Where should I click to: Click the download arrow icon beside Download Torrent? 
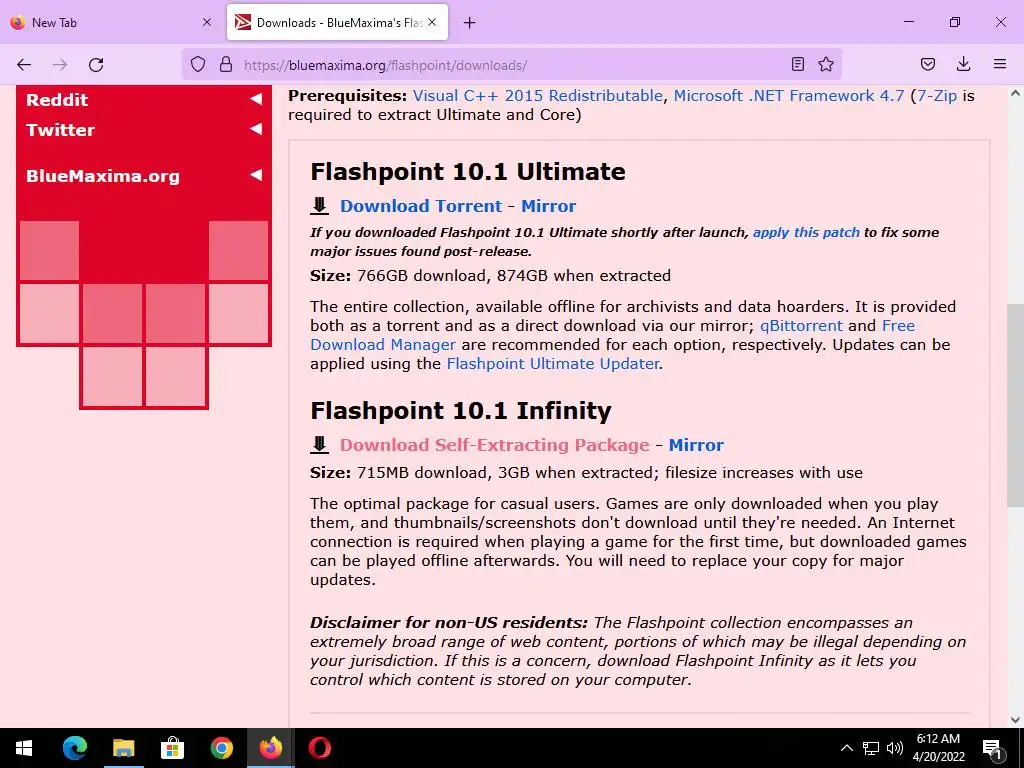point(319,206)
